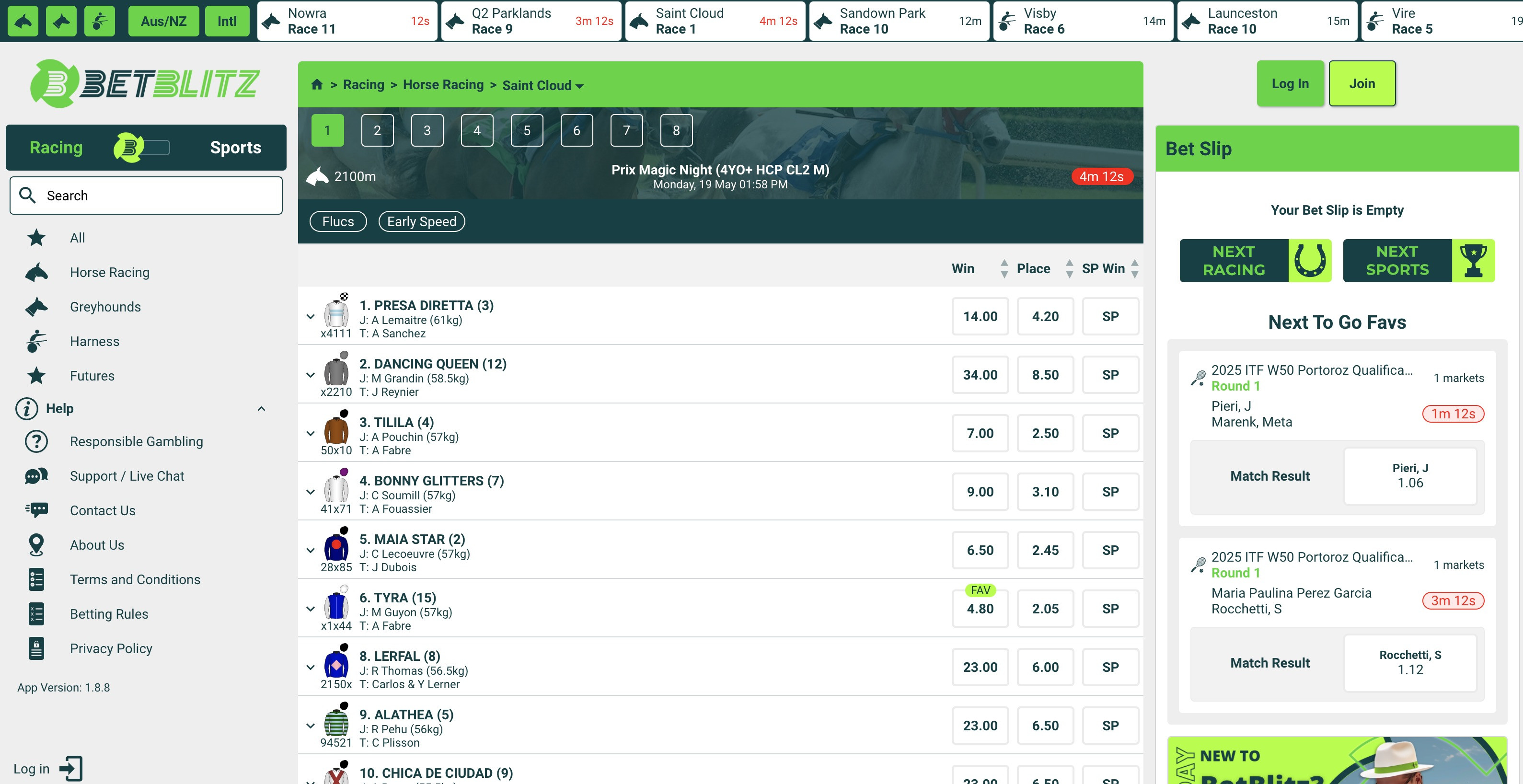Image resolution: width=1523 pixels, height=784 pixels.
Task: Toggle the Early Speed view
Action: point(422,221)
